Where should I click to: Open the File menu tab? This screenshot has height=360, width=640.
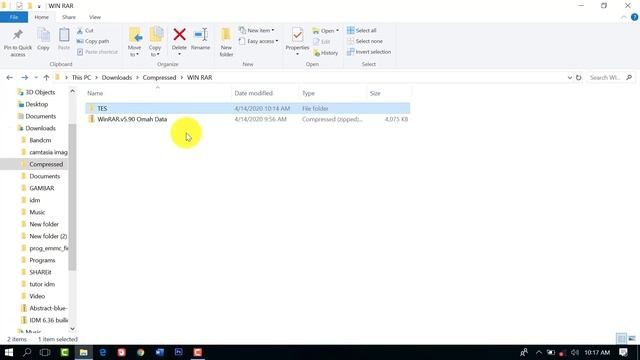pyautogui.click(x=14, y=17)
